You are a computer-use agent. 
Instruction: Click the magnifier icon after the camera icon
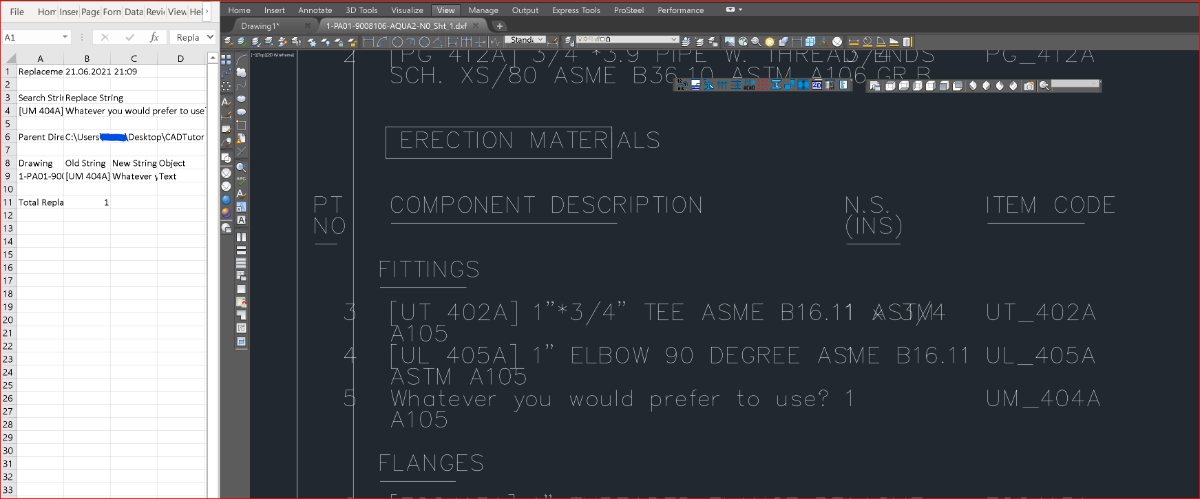1044,87
